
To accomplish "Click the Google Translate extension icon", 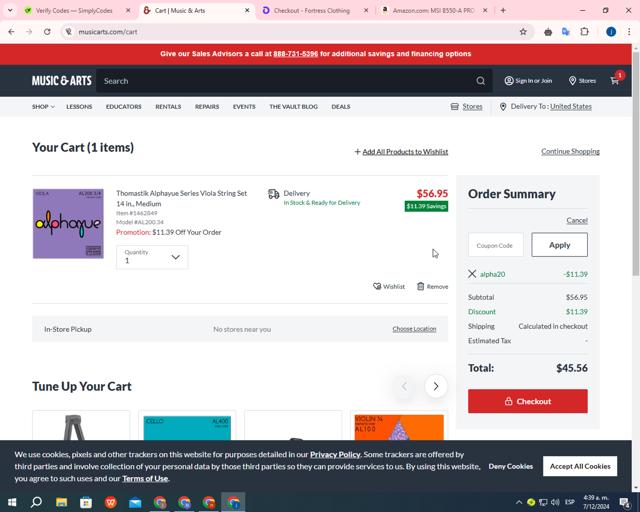I will click(566, 32).
